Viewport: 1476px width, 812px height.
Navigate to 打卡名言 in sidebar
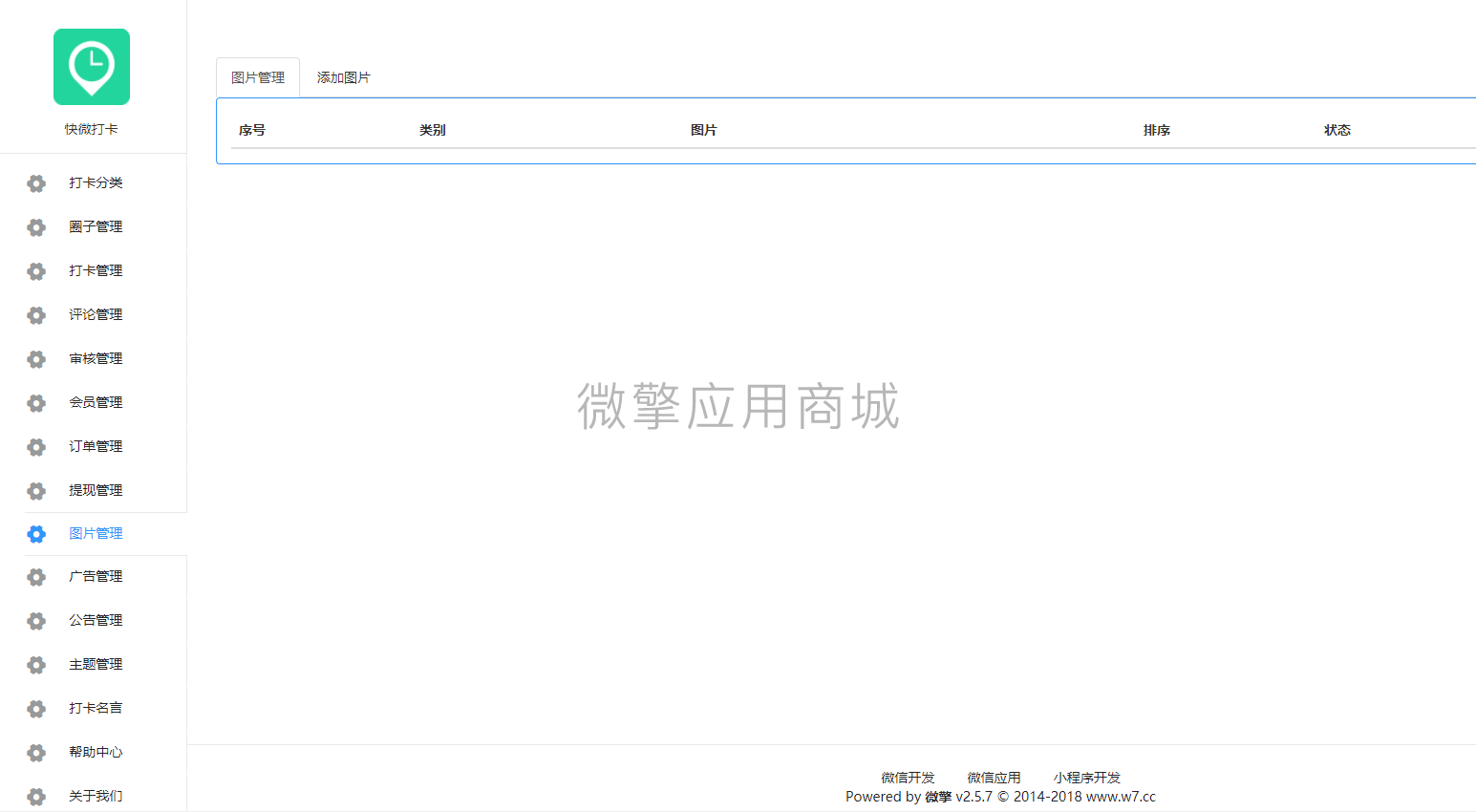click(96, 708)
